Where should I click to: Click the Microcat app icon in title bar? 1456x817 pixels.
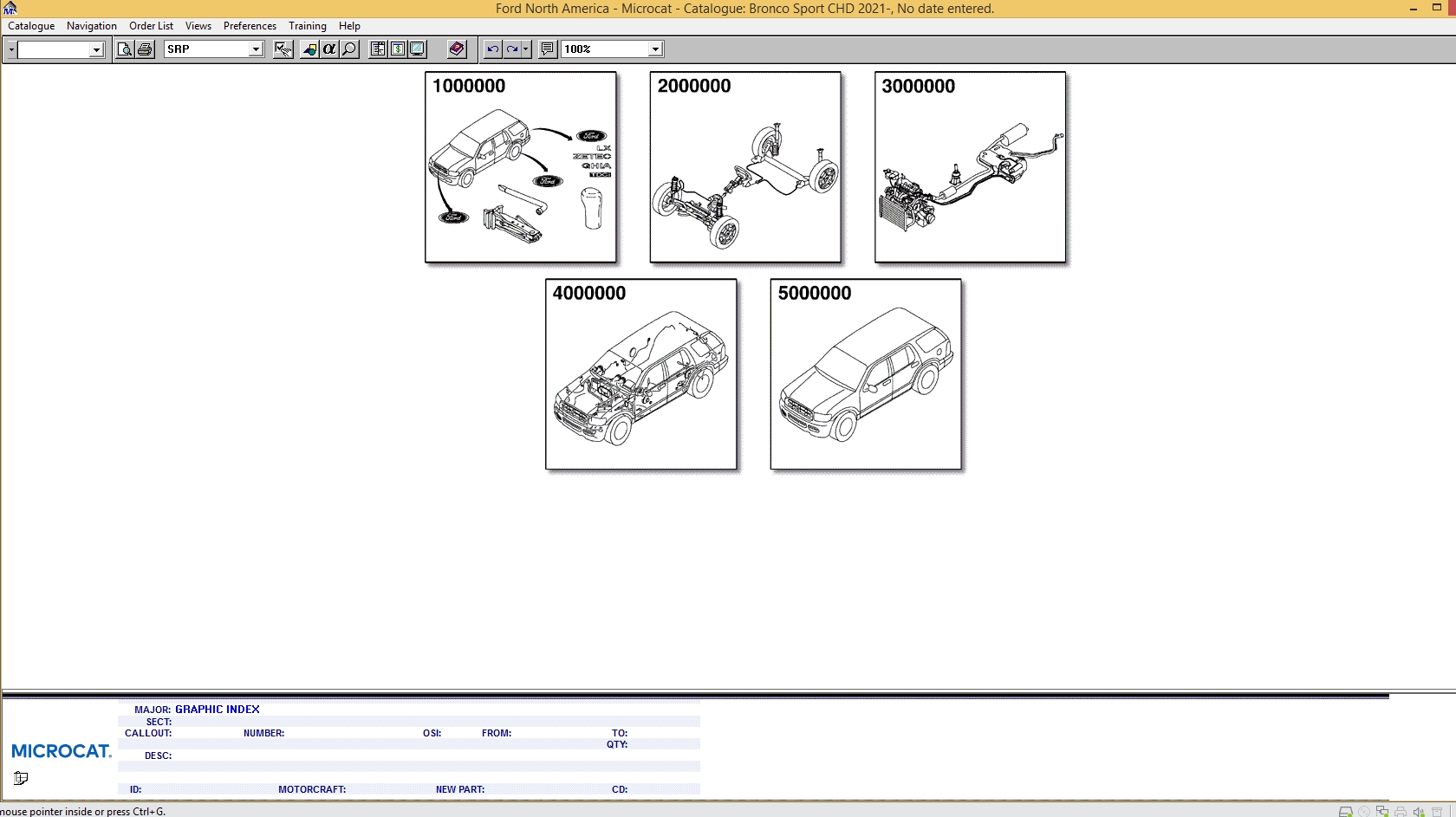point(10,8)
